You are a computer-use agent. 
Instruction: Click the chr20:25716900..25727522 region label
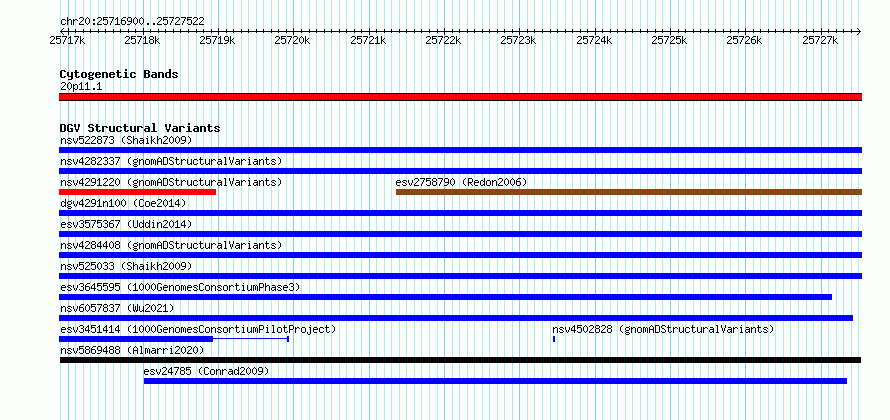[x=132, y=22]
